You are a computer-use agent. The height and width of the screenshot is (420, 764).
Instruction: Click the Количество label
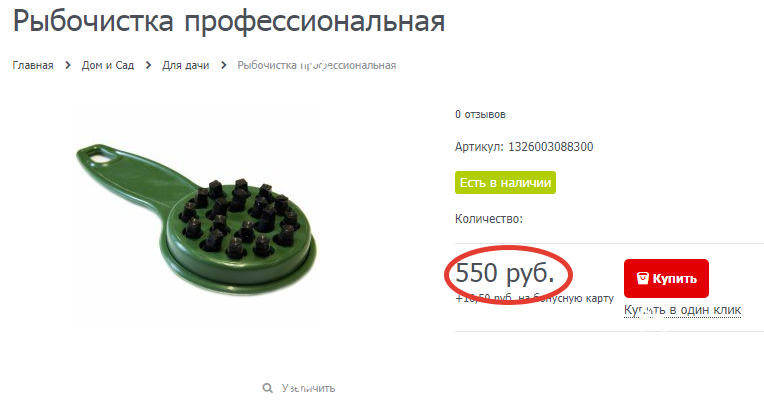click(x=489, y=219)
